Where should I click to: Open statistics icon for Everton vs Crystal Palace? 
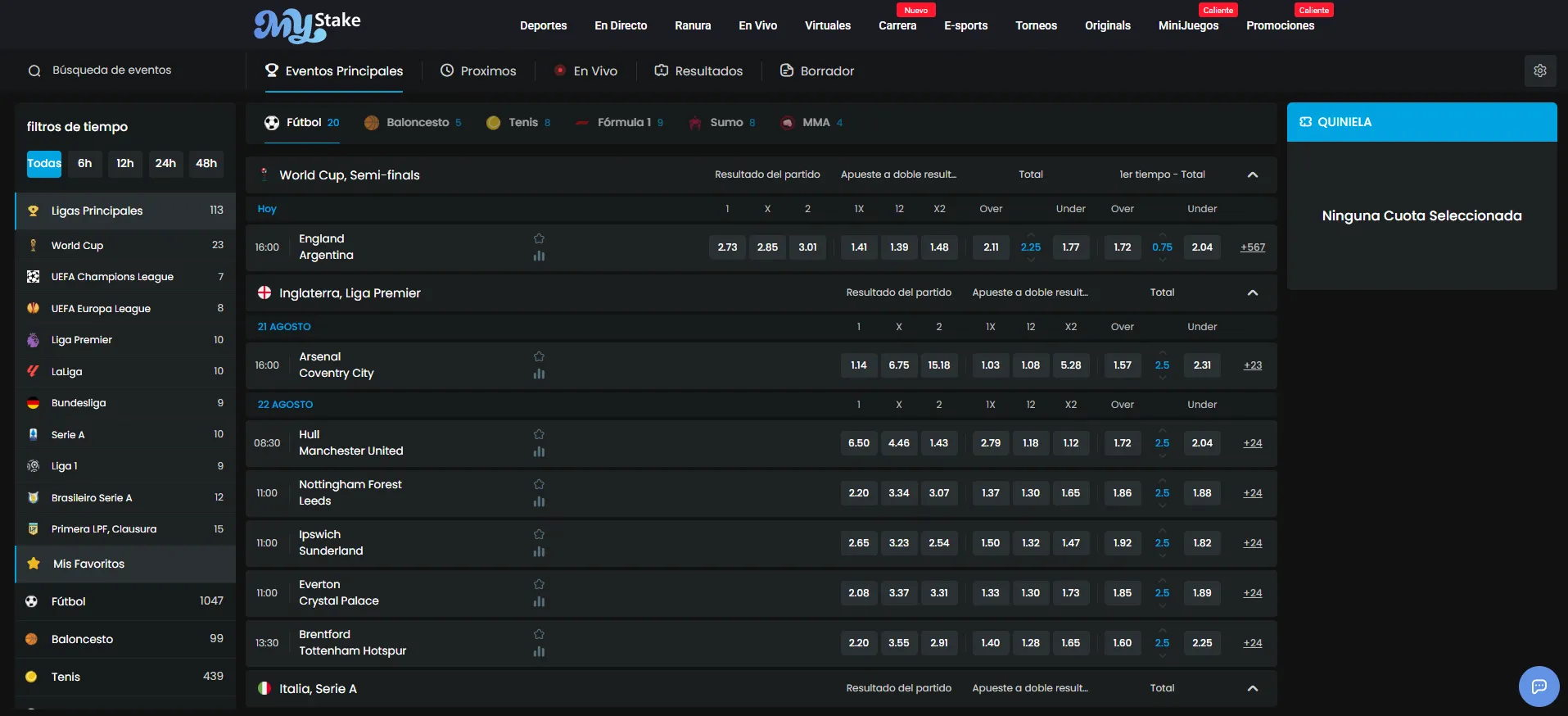pyautogui.click(x=539, y=601)
